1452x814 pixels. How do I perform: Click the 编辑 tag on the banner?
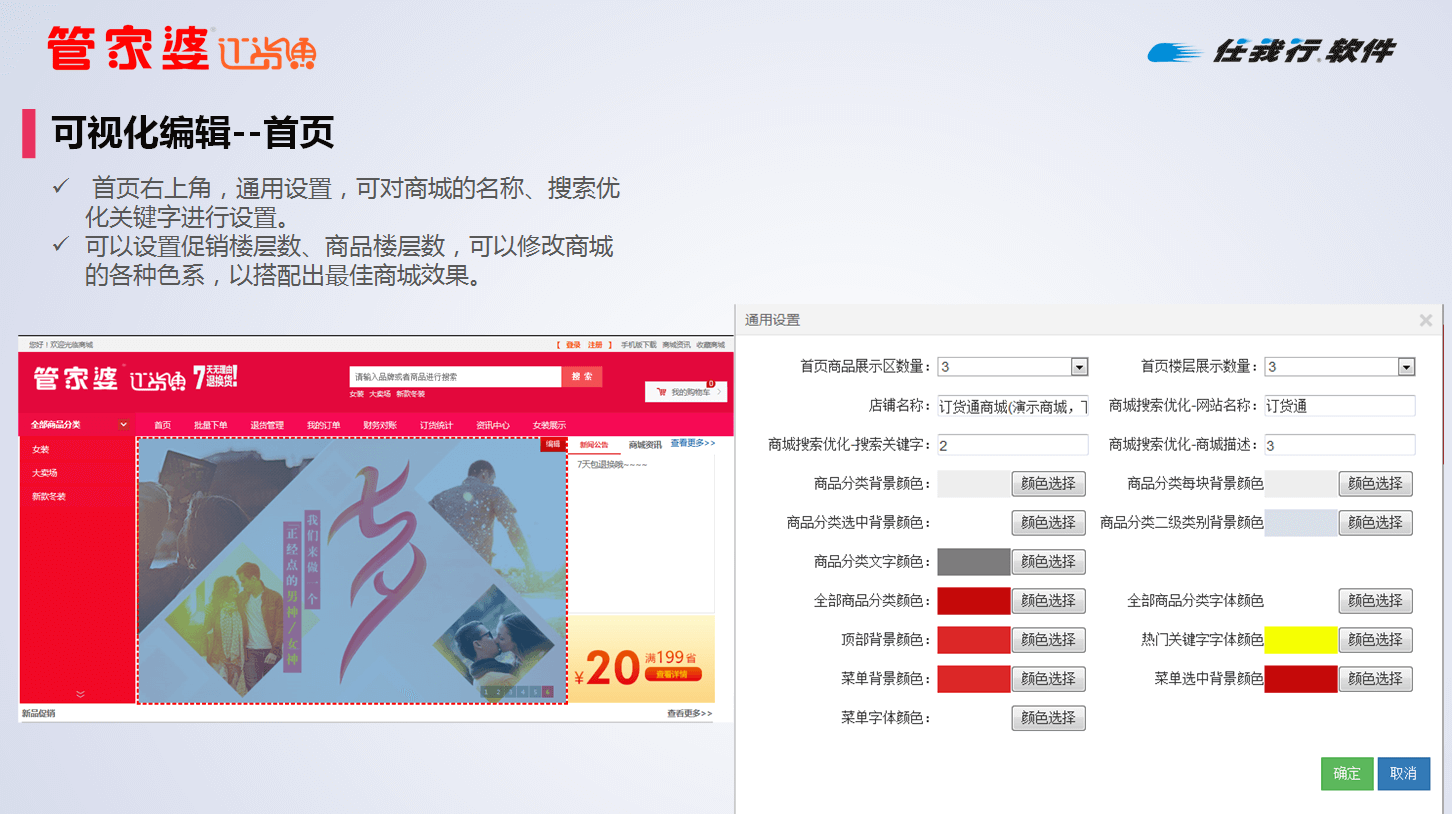click(553, 445)
